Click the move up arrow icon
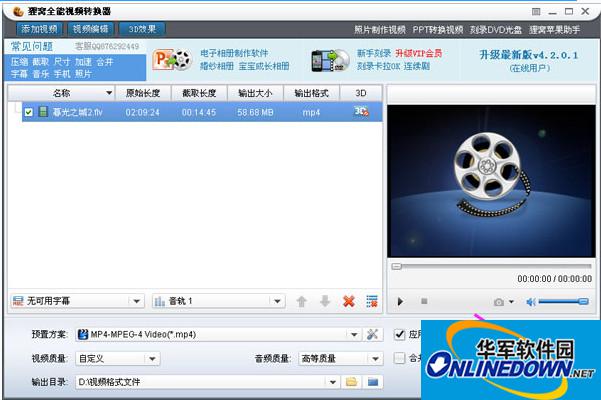Viewport: 601px width, 400px height. coord(302,302)
